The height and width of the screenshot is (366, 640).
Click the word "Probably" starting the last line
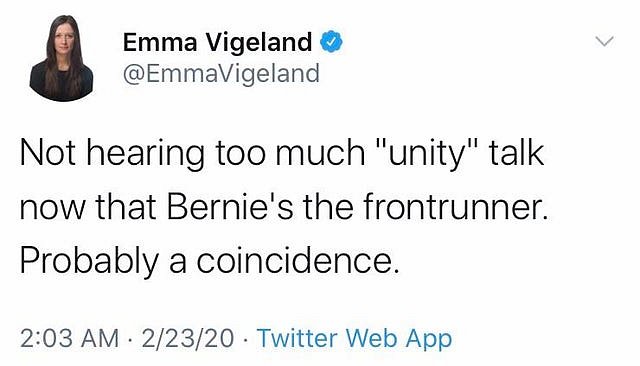89,262
